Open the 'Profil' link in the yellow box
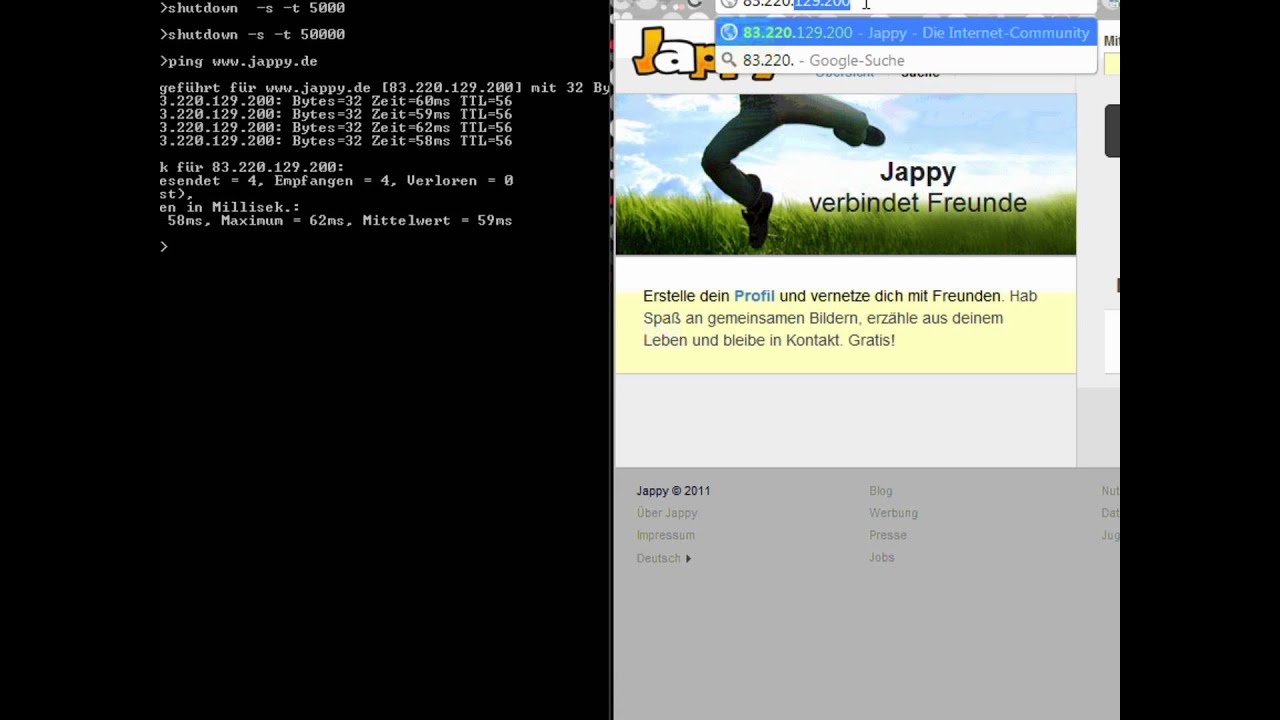 (754, 296)
